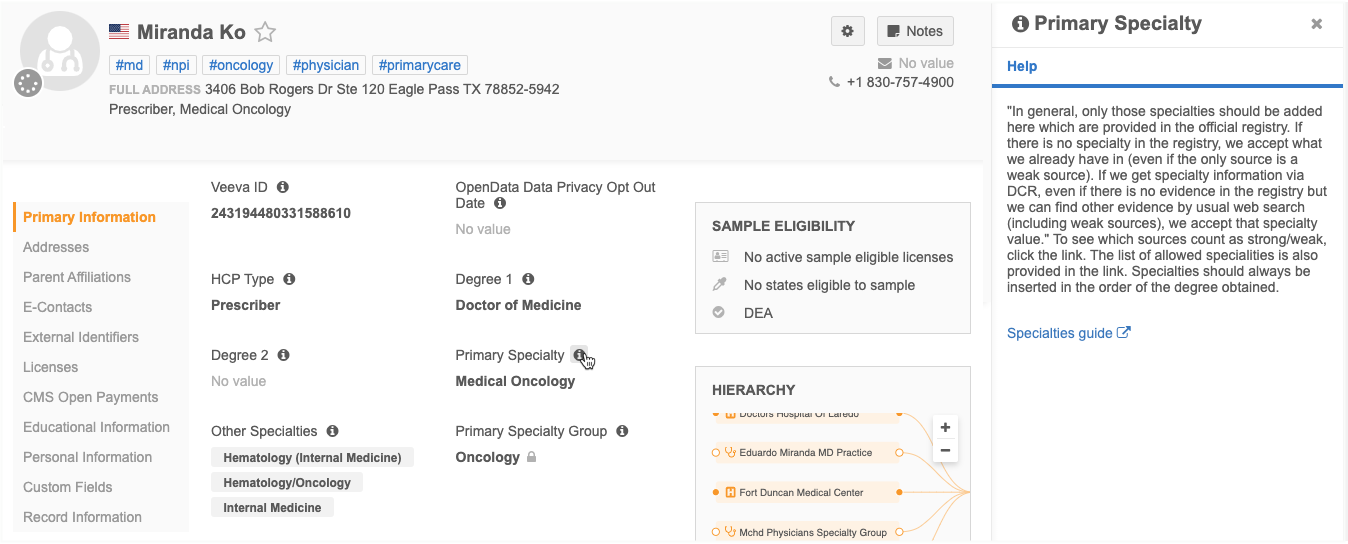
Task: Click the Degree 1 info icon
Action: [x=528, y=279]
